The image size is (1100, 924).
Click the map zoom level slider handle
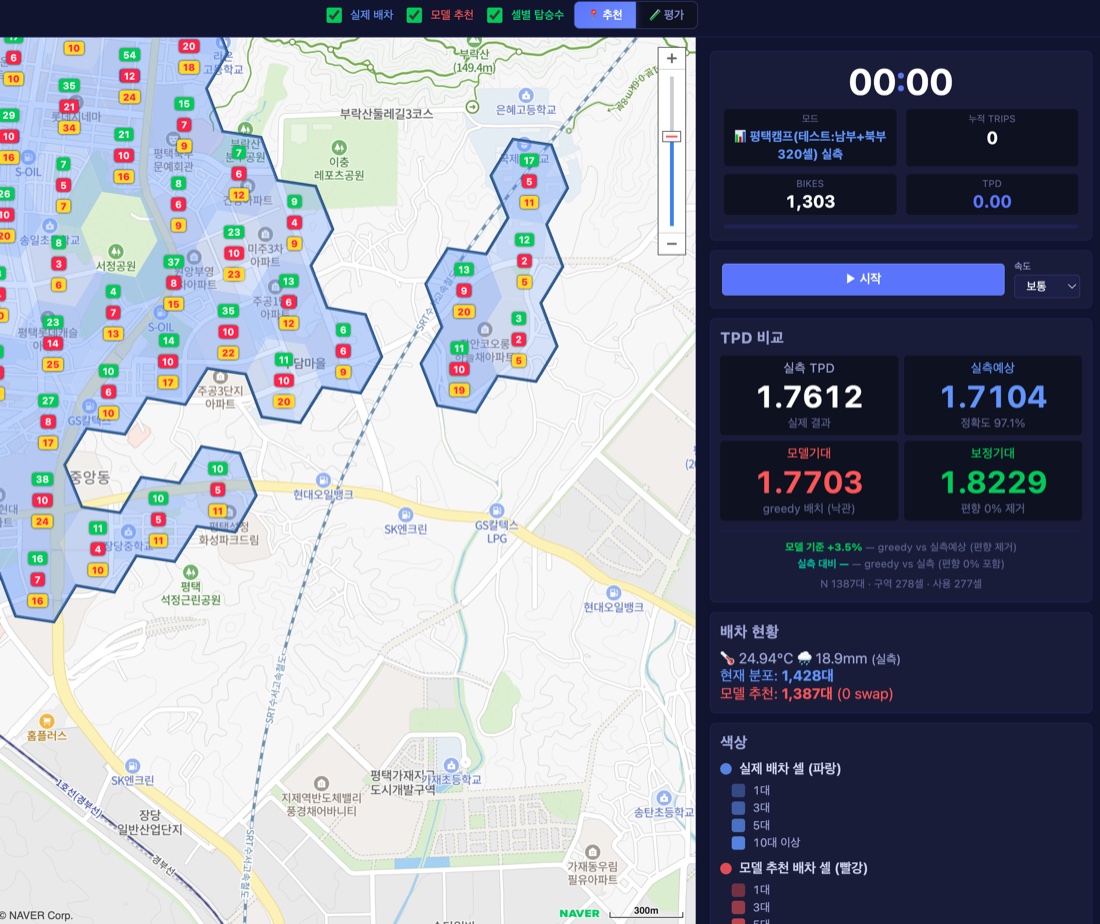tap(671, 136)
